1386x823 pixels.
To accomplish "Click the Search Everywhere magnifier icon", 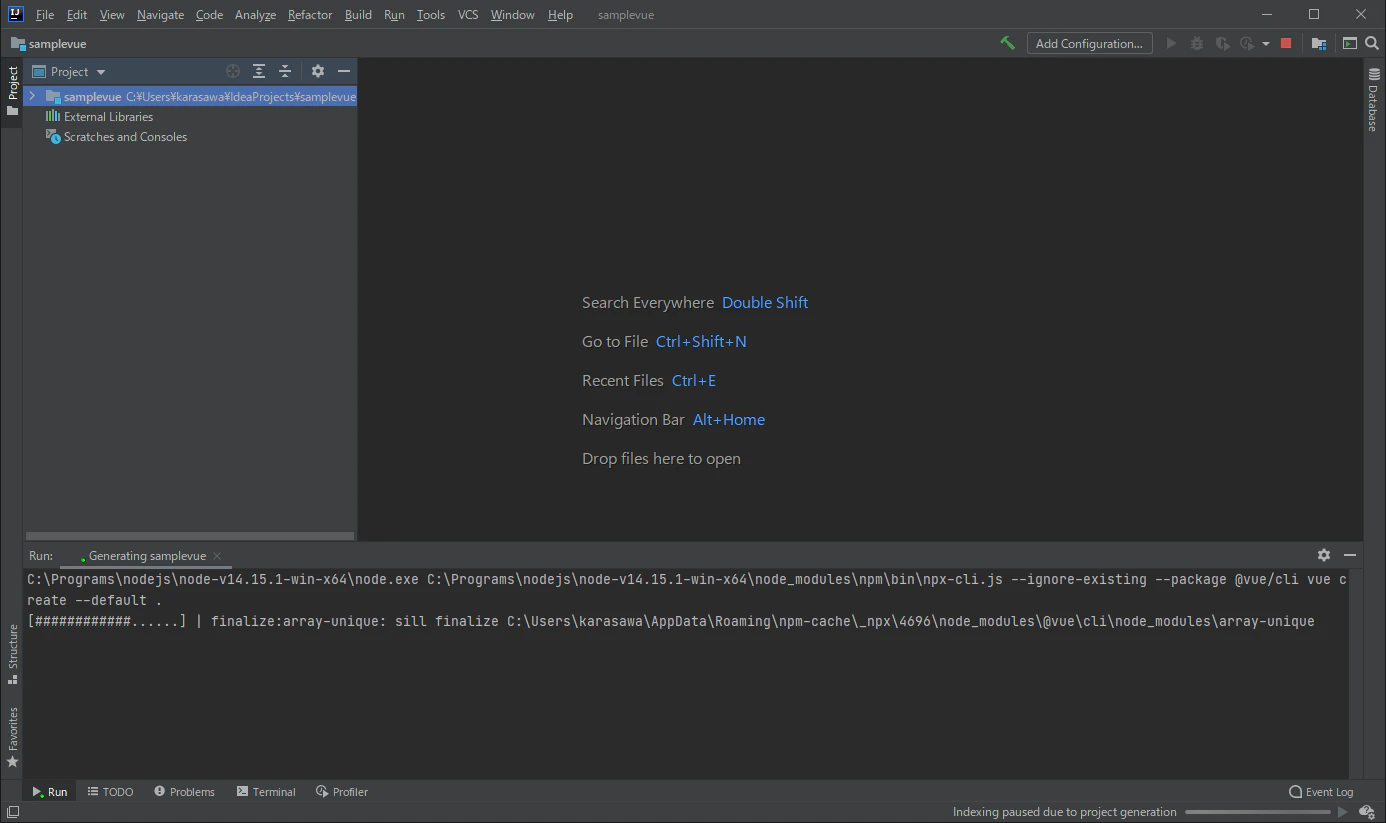I will (1372, 43).
